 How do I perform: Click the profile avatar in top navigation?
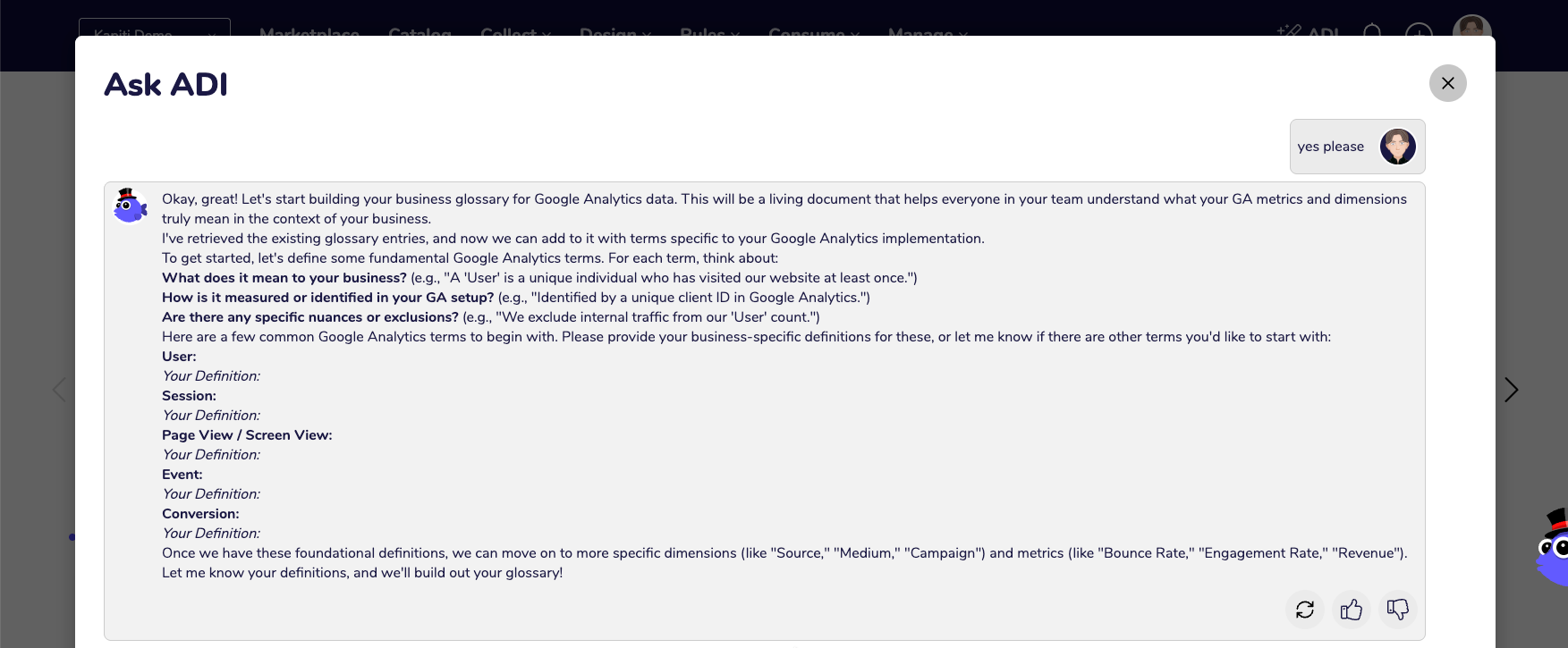(1471, 27)
